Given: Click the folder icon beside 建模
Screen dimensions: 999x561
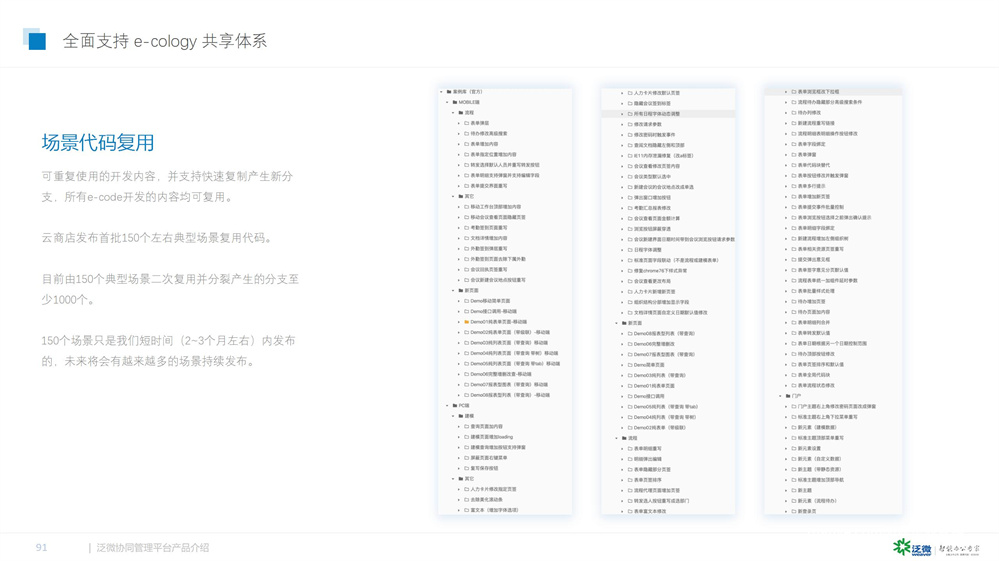Looking at the screenshot, I should coord(461,416).
